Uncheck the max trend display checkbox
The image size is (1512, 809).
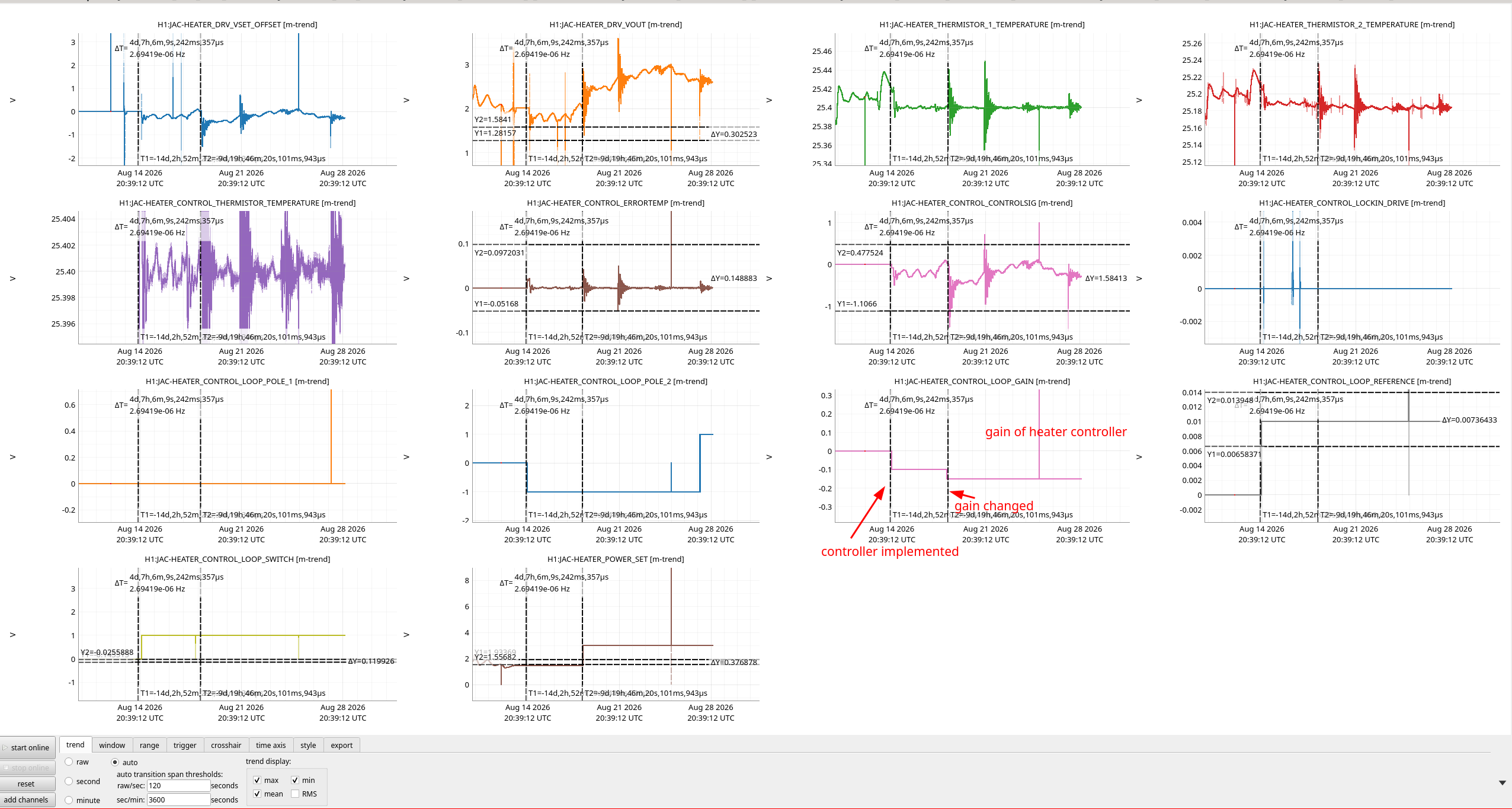257,780
